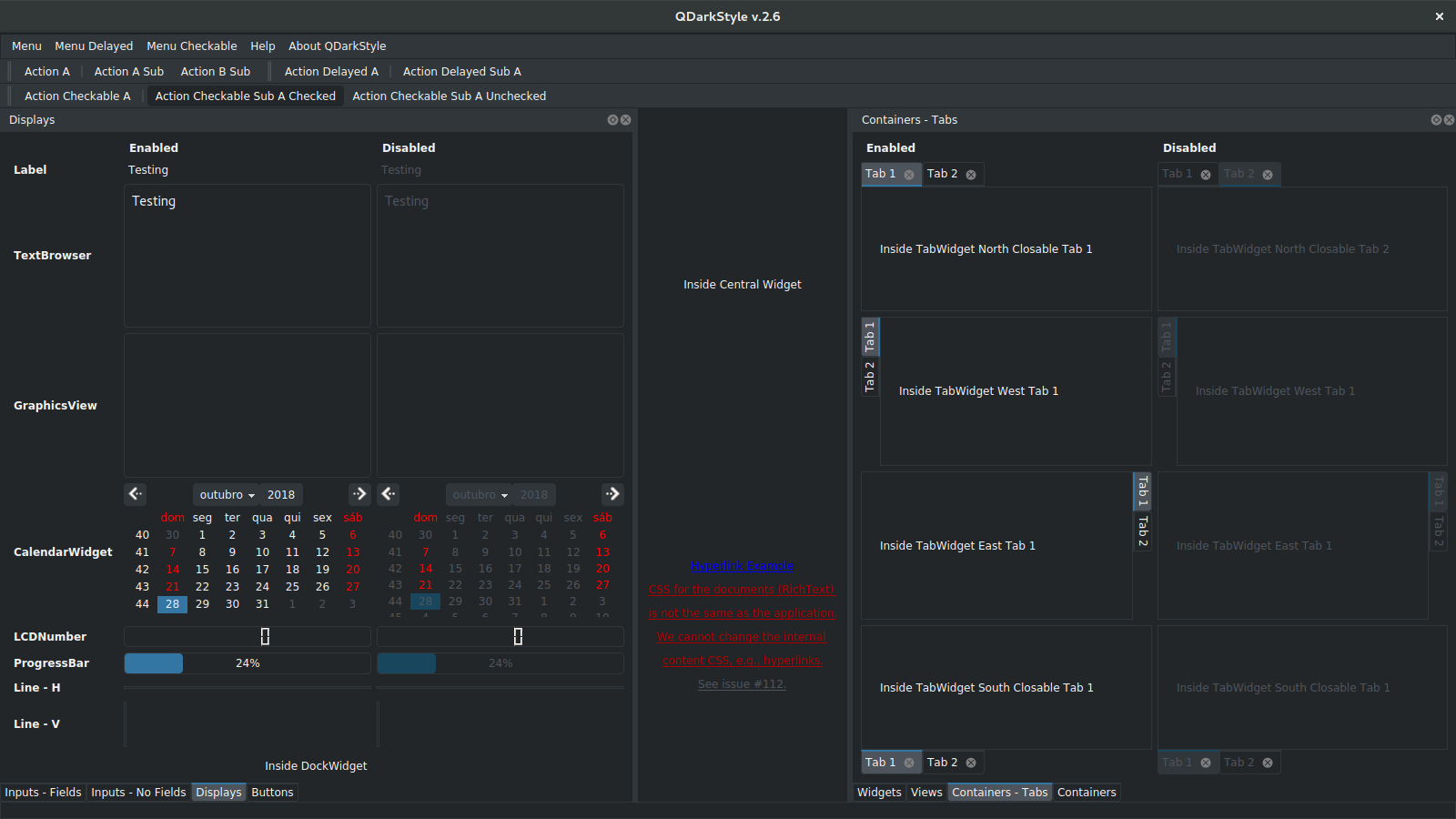Screen dimensions: 1456x819
Task: Check Action Checkable Sub A Unchecked
Action: (450, 96)
